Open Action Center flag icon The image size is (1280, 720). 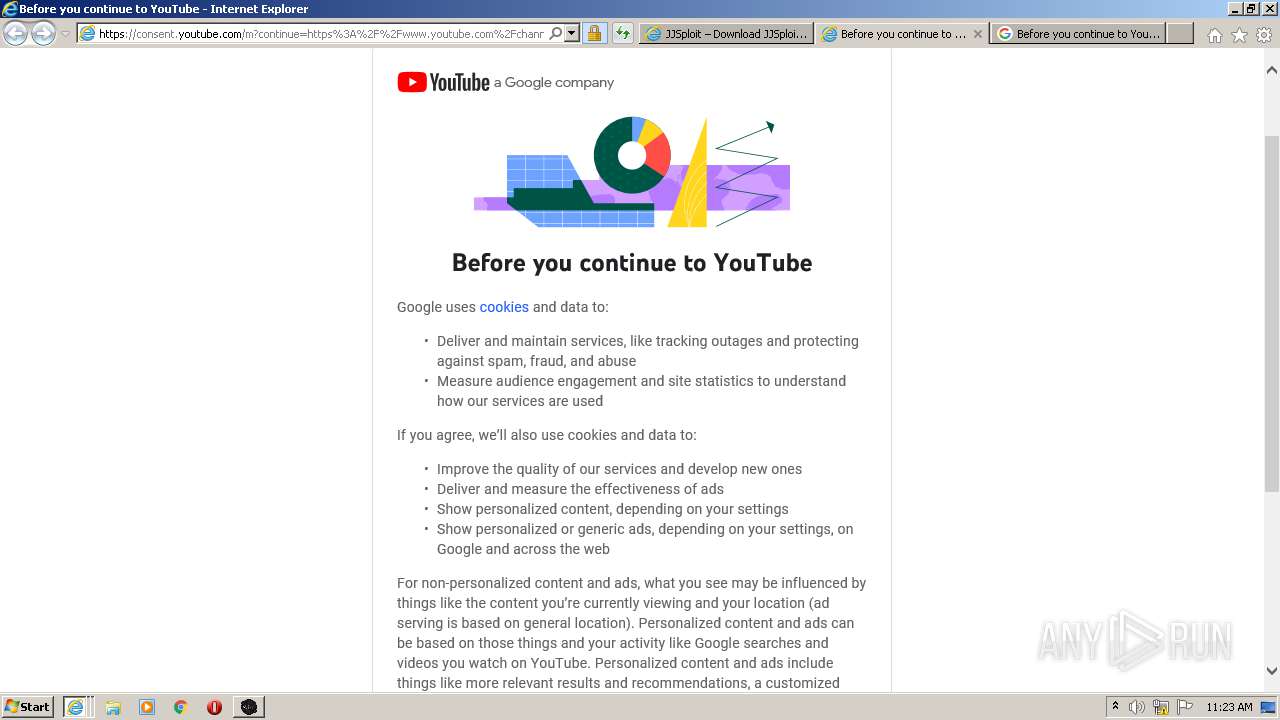point(1185,707)
